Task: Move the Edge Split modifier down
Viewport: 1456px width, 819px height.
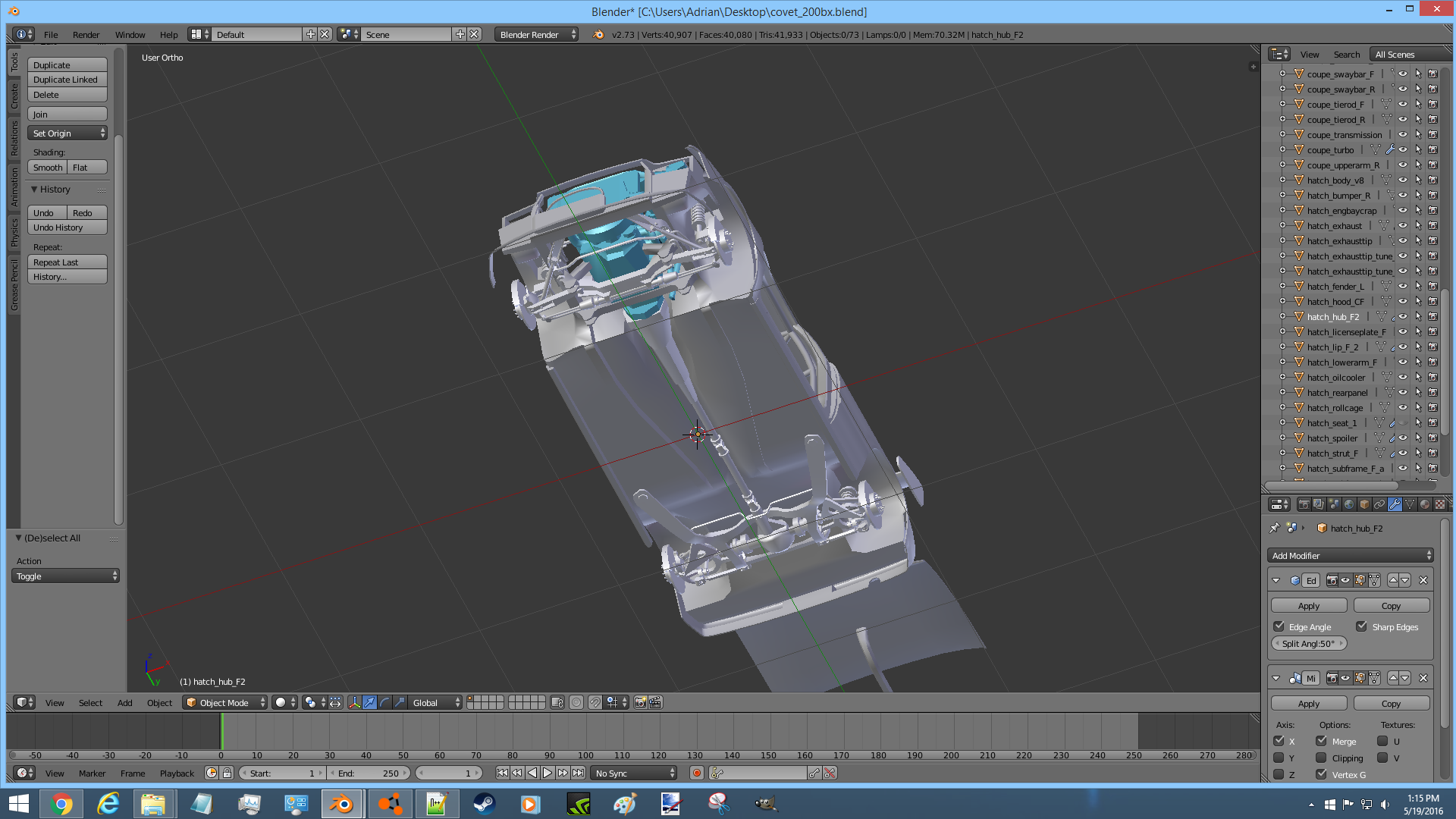Action: point(1405,581)
